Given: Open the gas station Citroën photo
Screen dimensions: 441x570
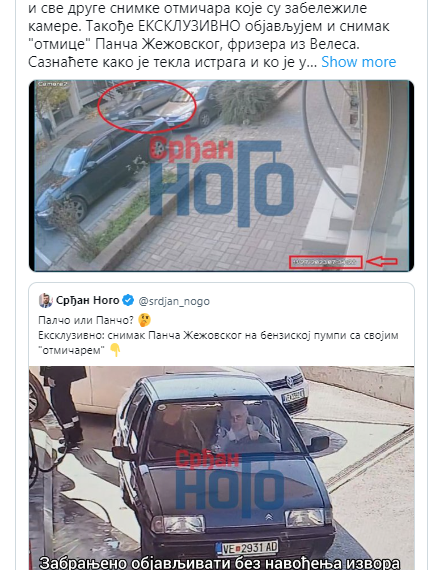Looking at the screenshot, I should [221, 468].
